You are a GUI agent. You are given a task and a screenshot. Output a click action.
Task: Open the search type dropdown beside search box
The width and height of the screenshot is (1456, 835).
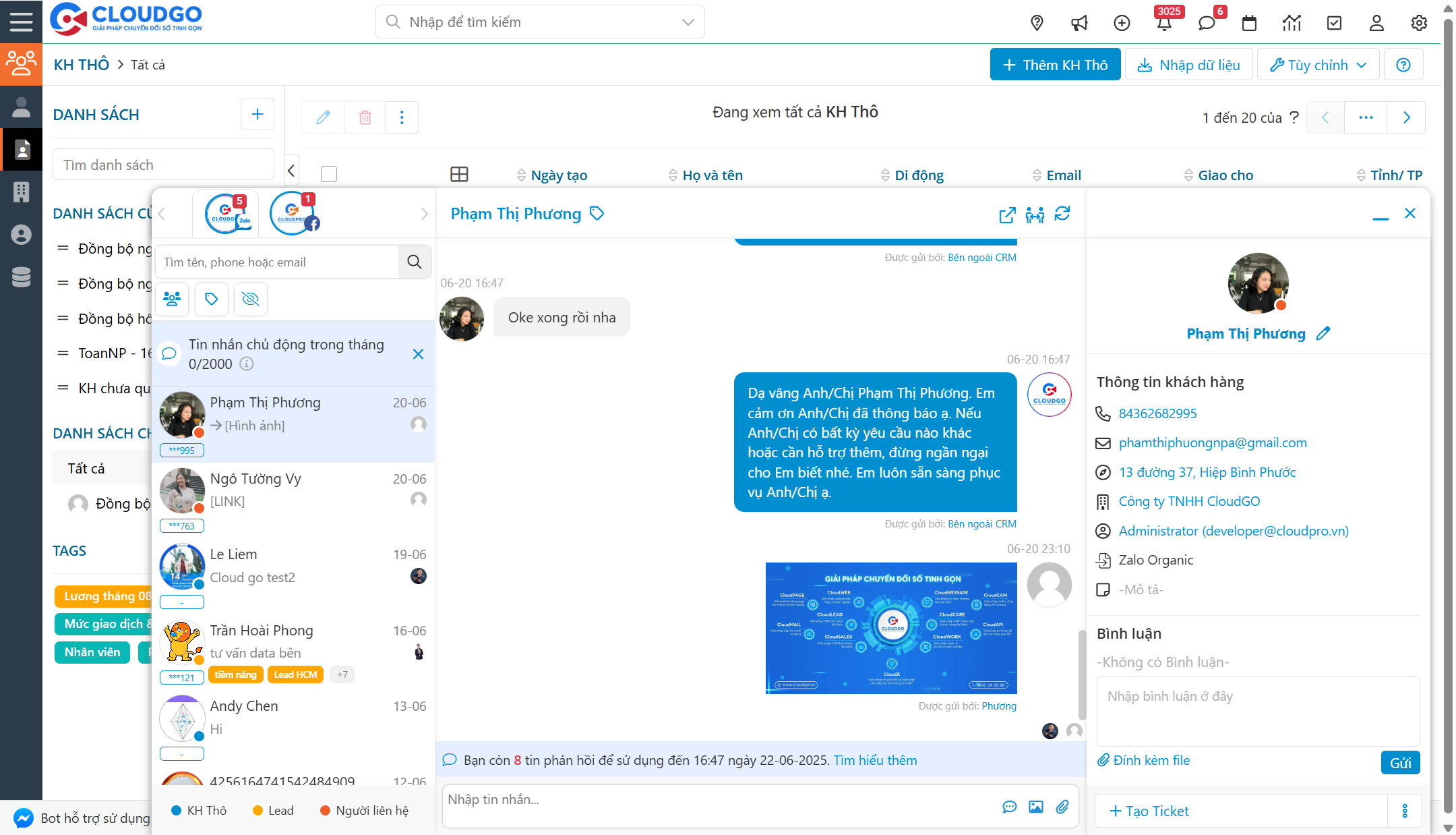tap(688, 22)
